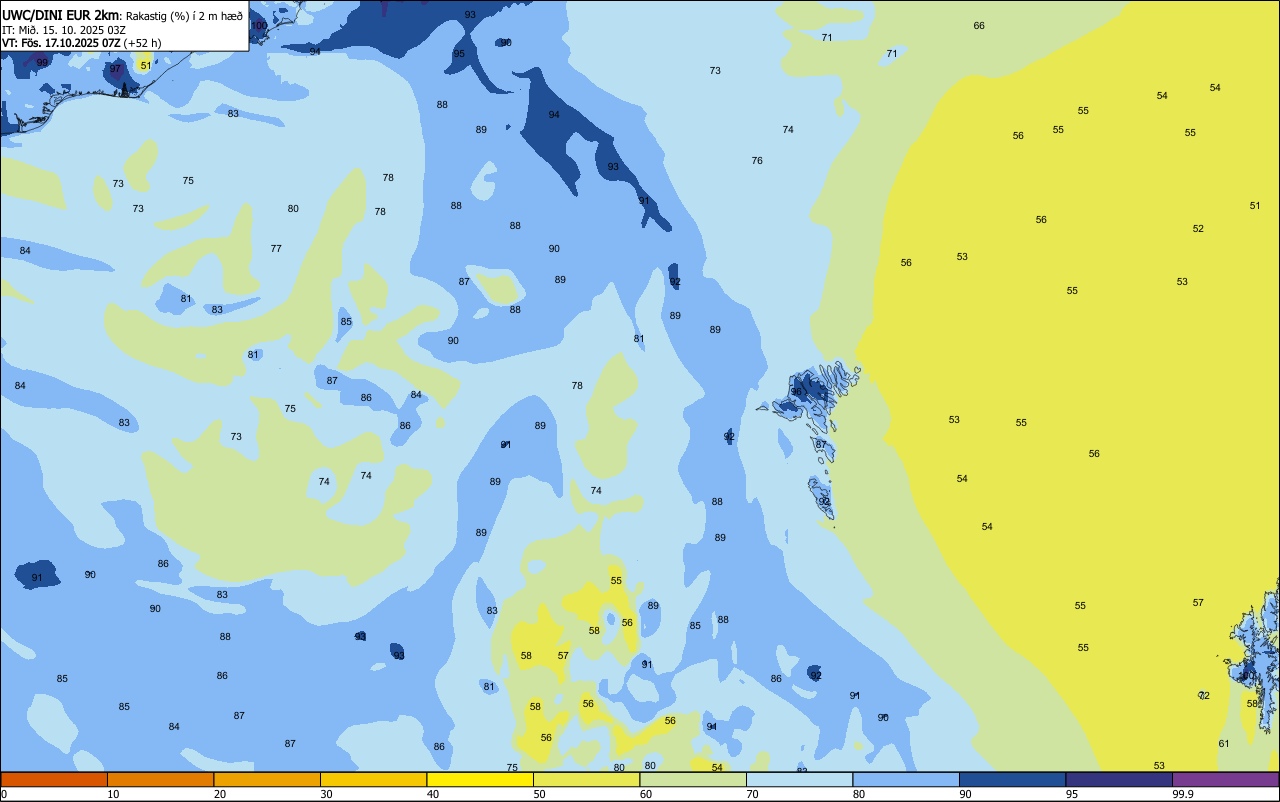The height and width of the screenshot is (802, 1280).
Task: Select the "50" tick label on color bar
Action: pos(539,794)
